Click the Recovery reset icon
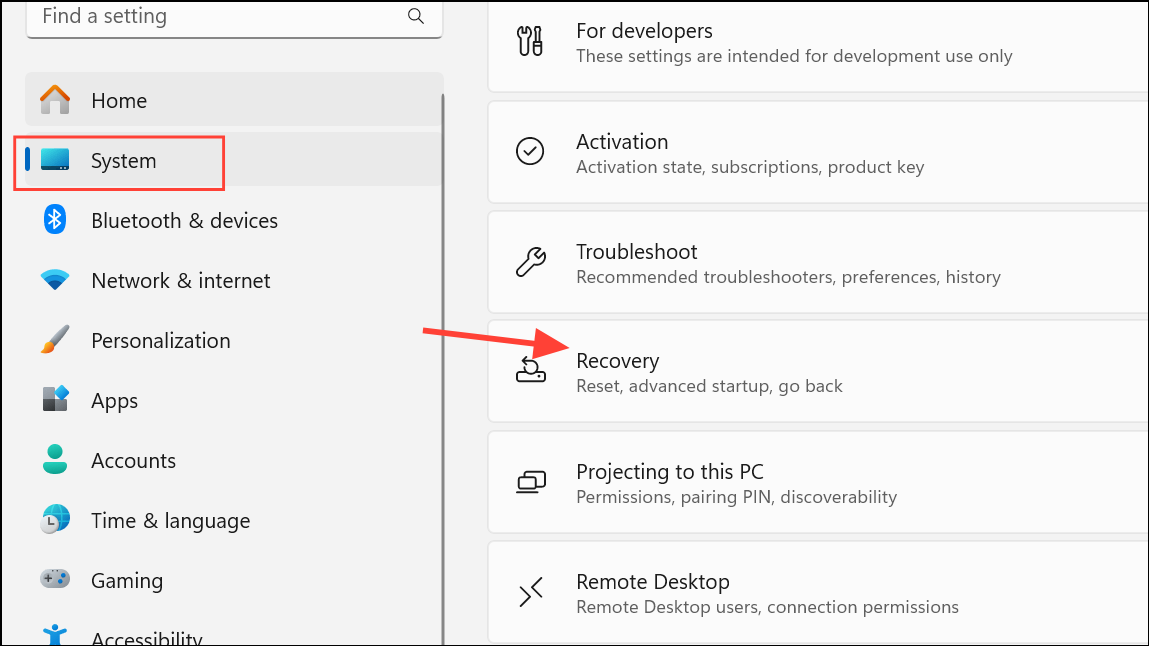1149x646 pixels. 530,372
